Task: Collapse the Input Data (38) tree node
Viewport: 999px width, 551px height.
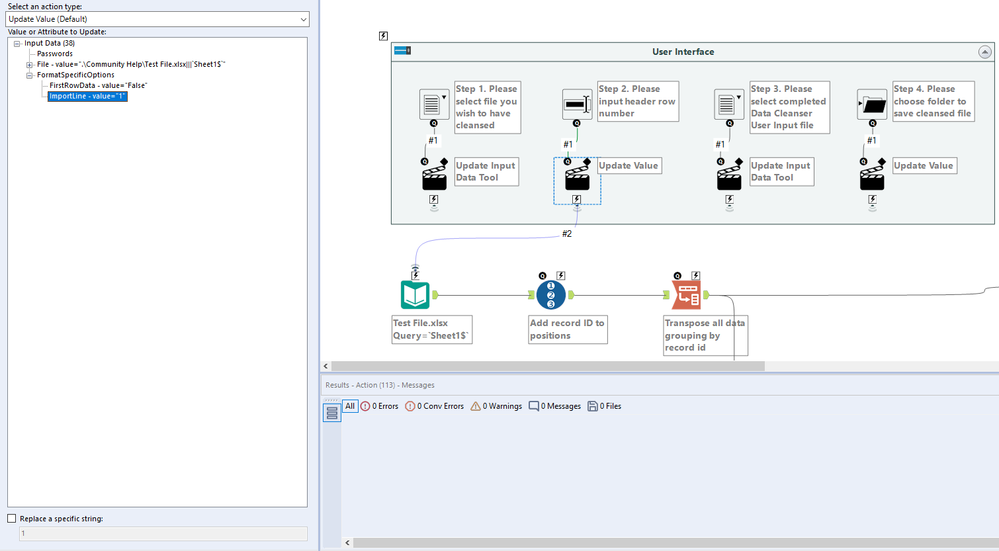Action: point(17,44)
